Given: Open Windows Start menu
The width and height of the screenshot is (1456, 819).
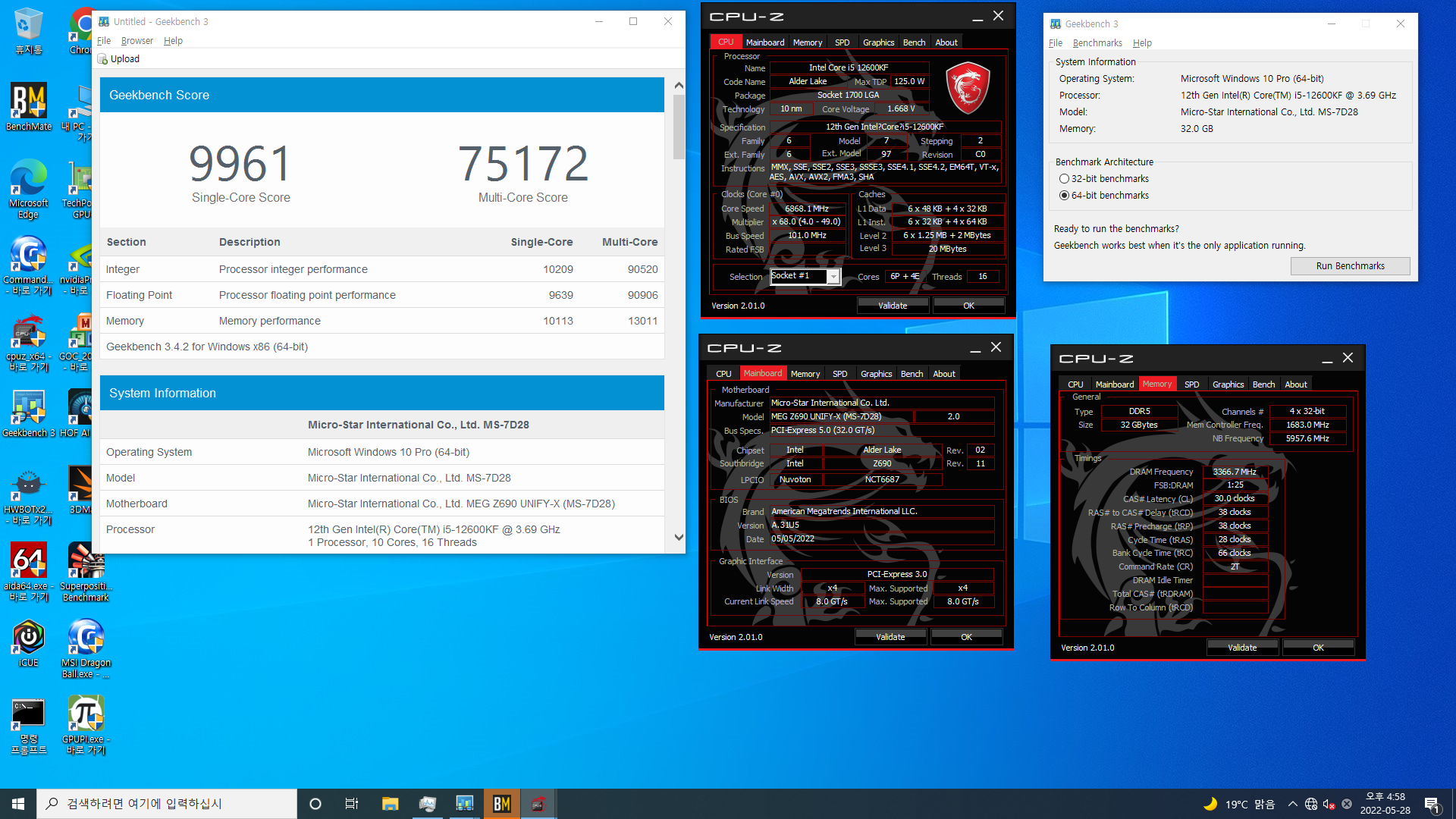Looking at the screenshot, I should pyautogui.click(x=18, y=804).
